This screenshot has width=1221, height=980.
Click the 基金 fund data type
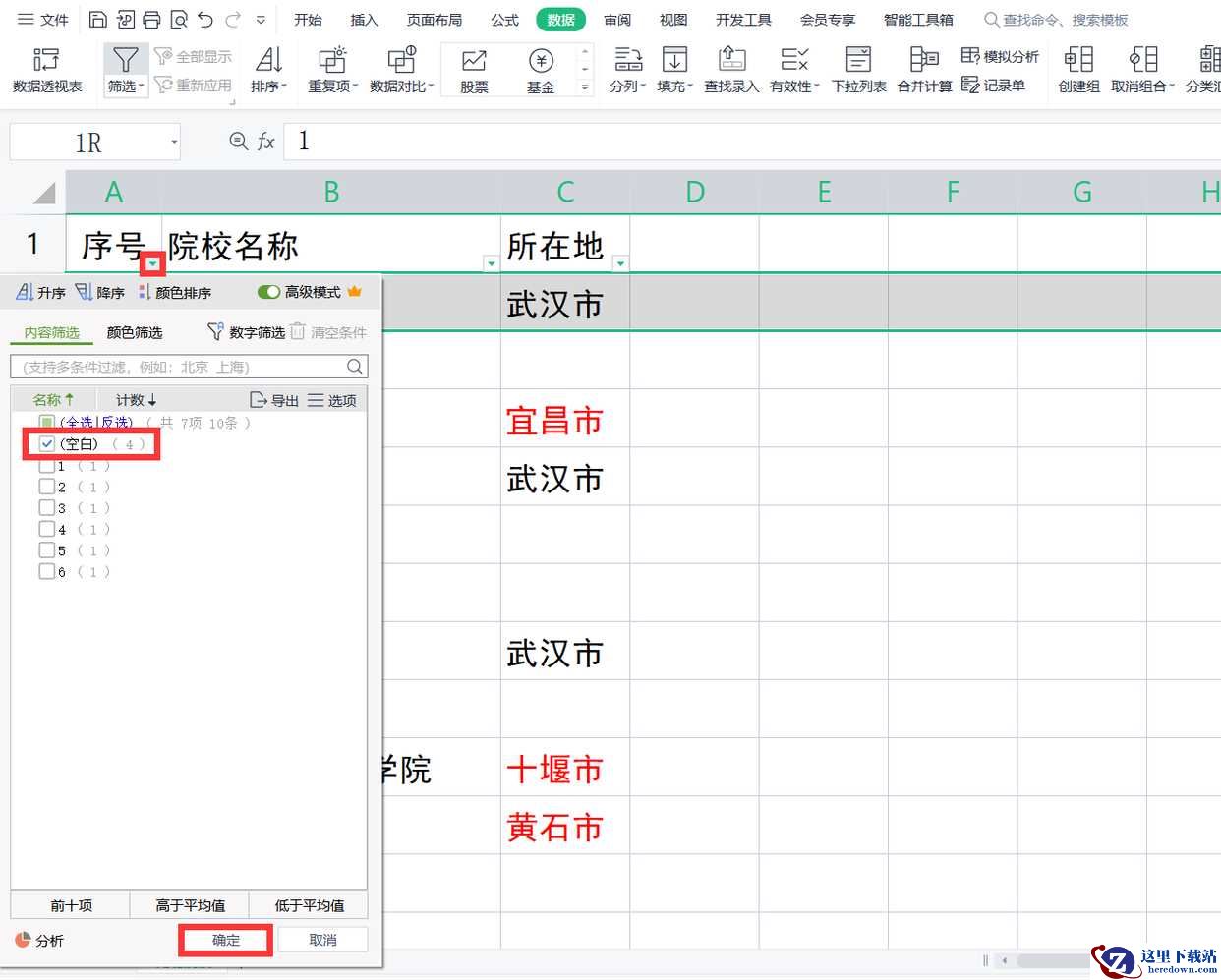click(x=541, y=70)
